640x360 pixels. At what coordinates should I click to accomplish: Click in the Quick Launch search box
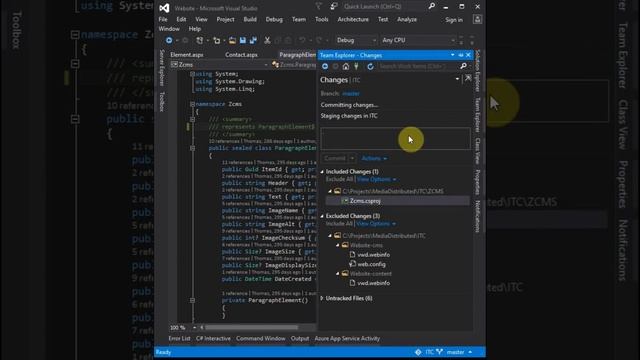383,7
